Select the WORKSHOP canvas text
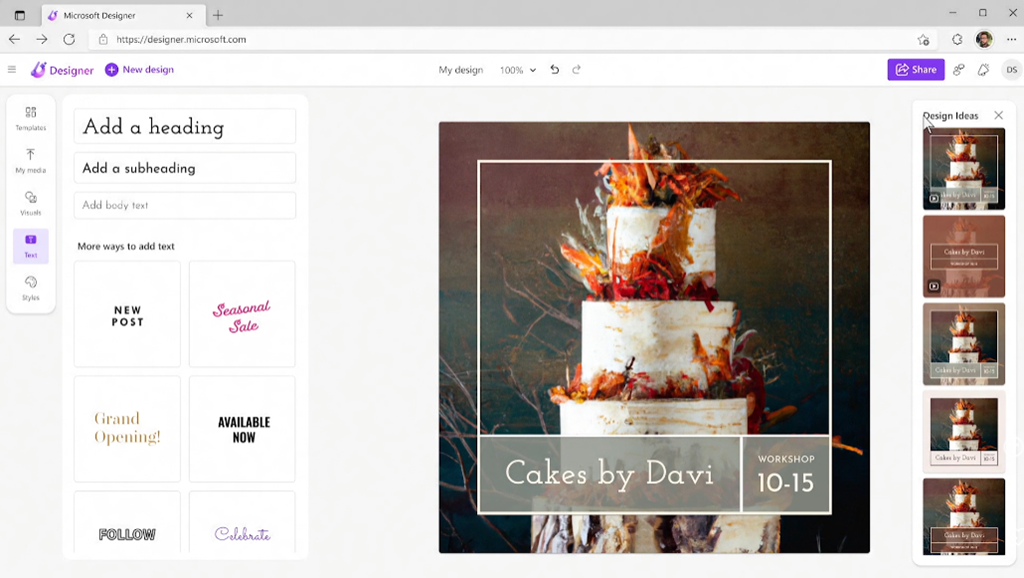 (786, 459)
